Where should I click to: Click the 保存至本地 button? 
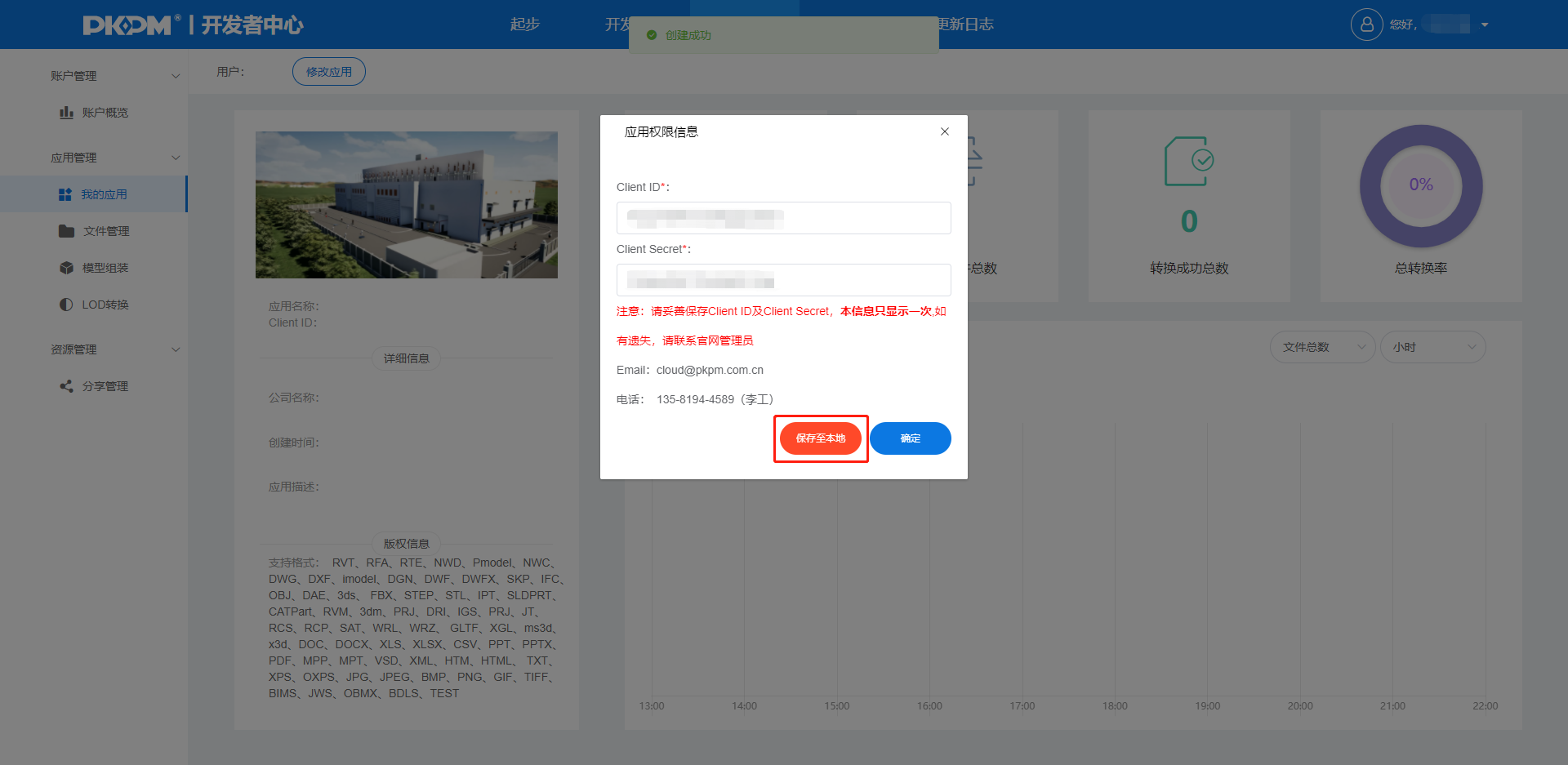pos(820,438)
